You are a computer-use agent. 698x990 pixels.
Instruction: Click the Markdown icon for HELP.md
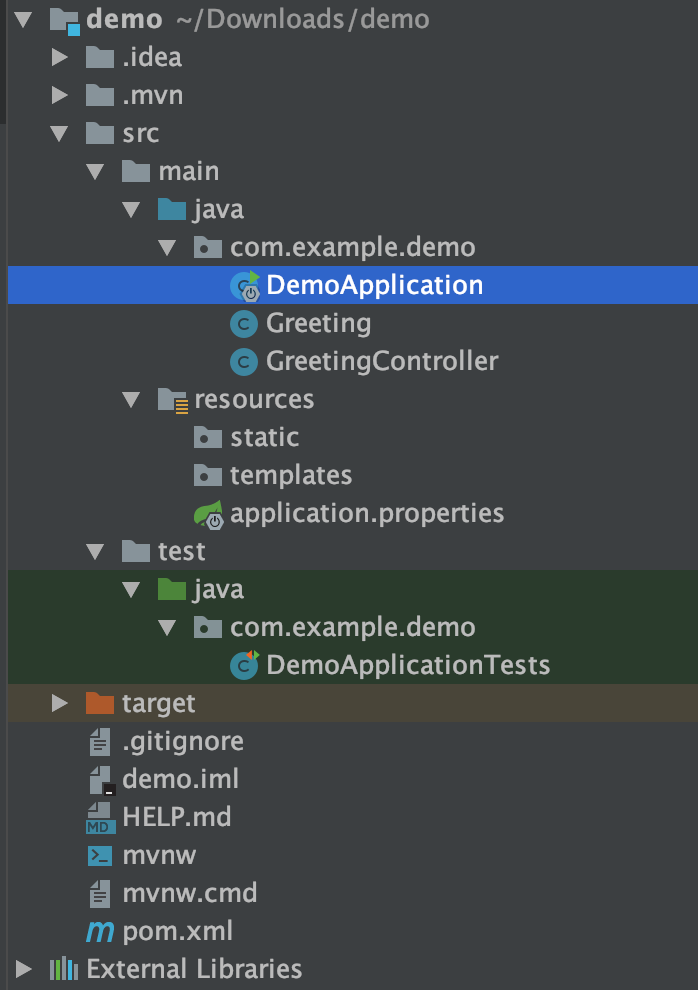100,818
